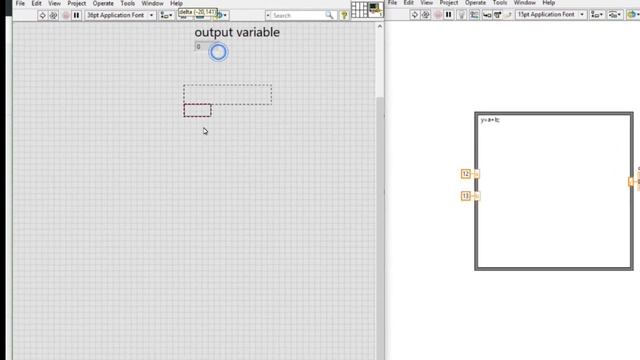
Task: Click the output variable label
Action: coord(237,32)
